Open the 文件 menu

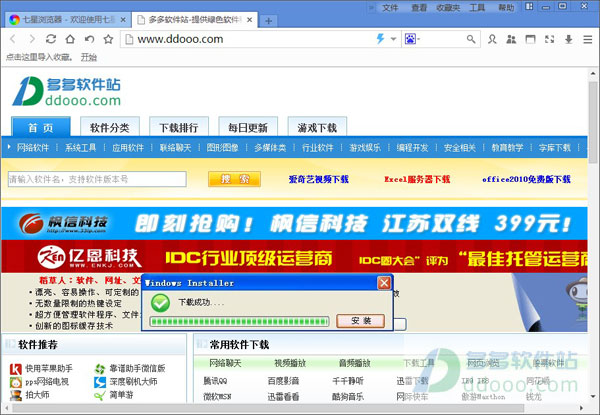390,8
